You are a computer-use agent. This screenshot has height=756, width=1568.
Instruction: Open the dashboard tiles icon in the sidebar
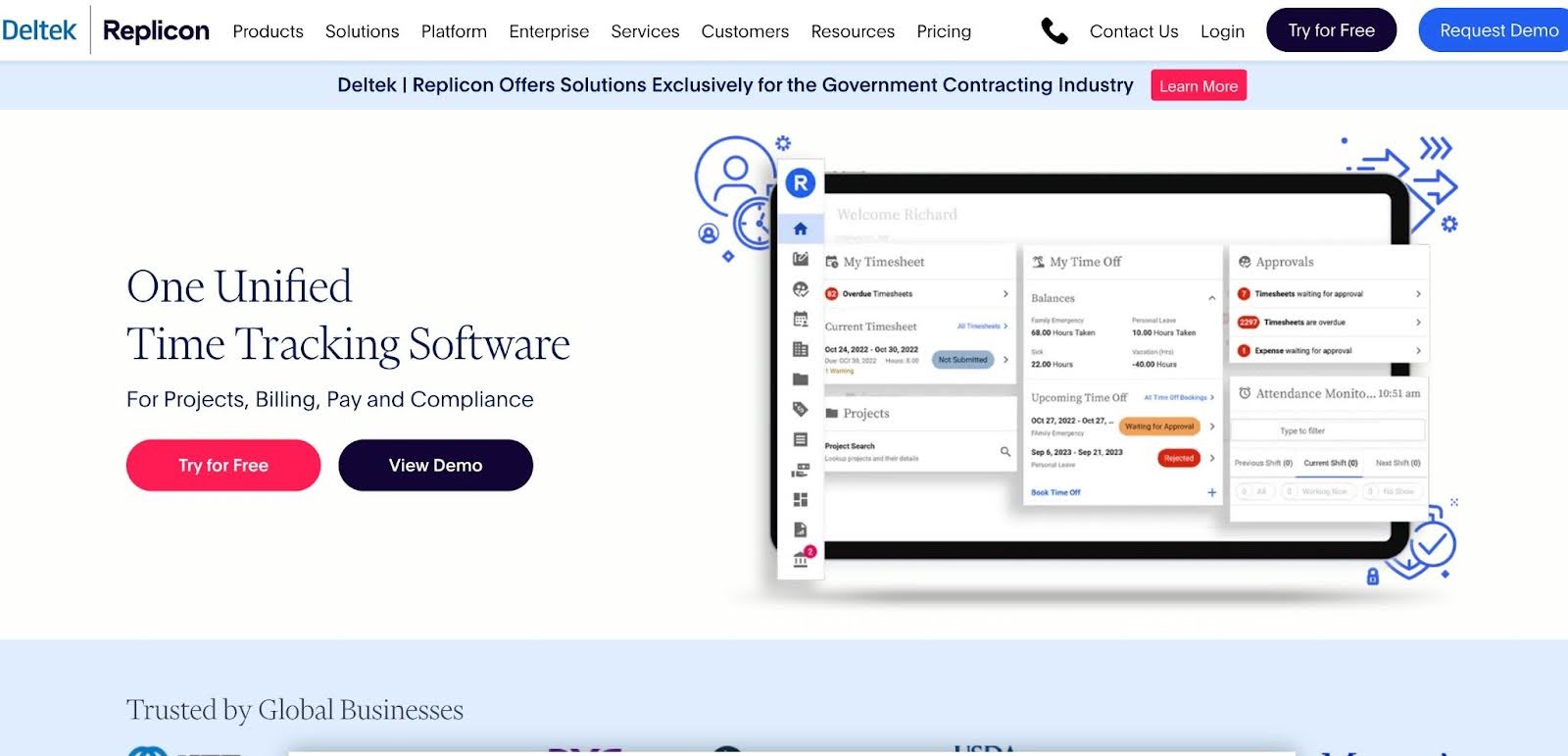point(801,500)
